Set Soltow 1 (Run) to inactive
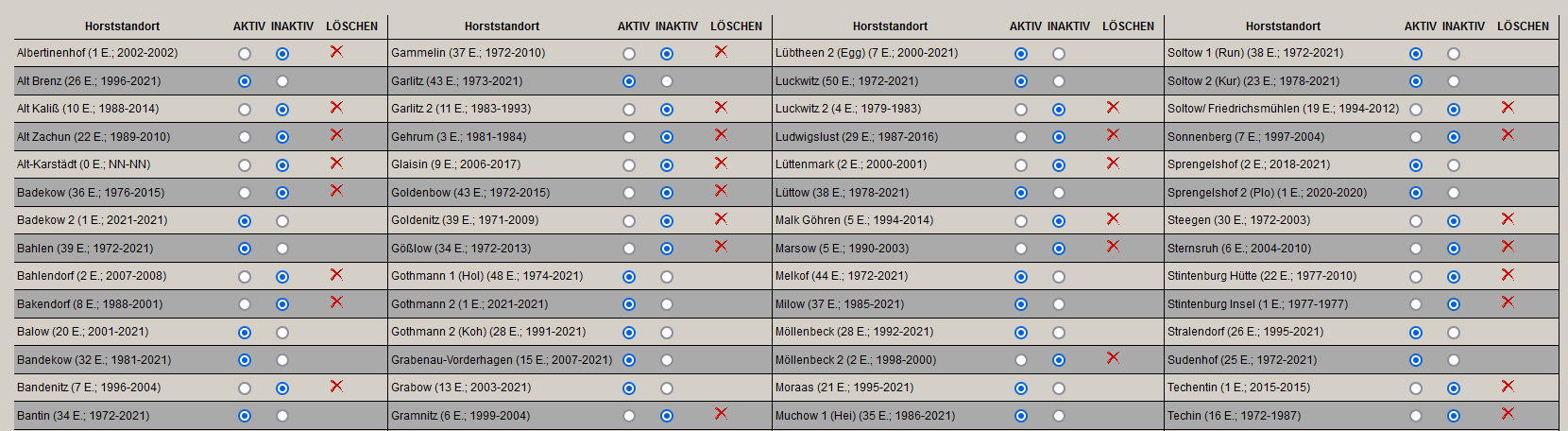The image size is (1568, 431). 1454,54
